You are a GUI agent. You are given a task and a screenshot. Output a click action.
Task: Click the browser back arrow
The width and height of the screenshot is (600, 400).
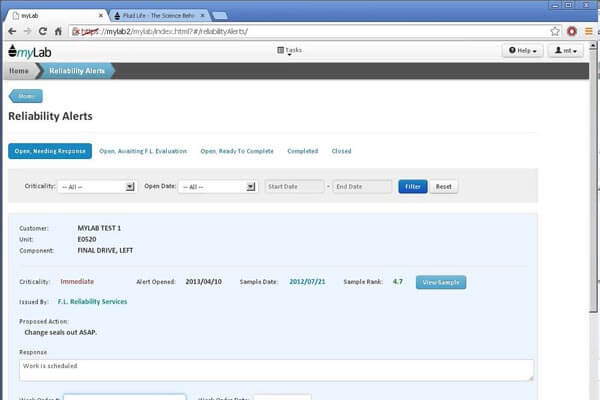point(11,31)
